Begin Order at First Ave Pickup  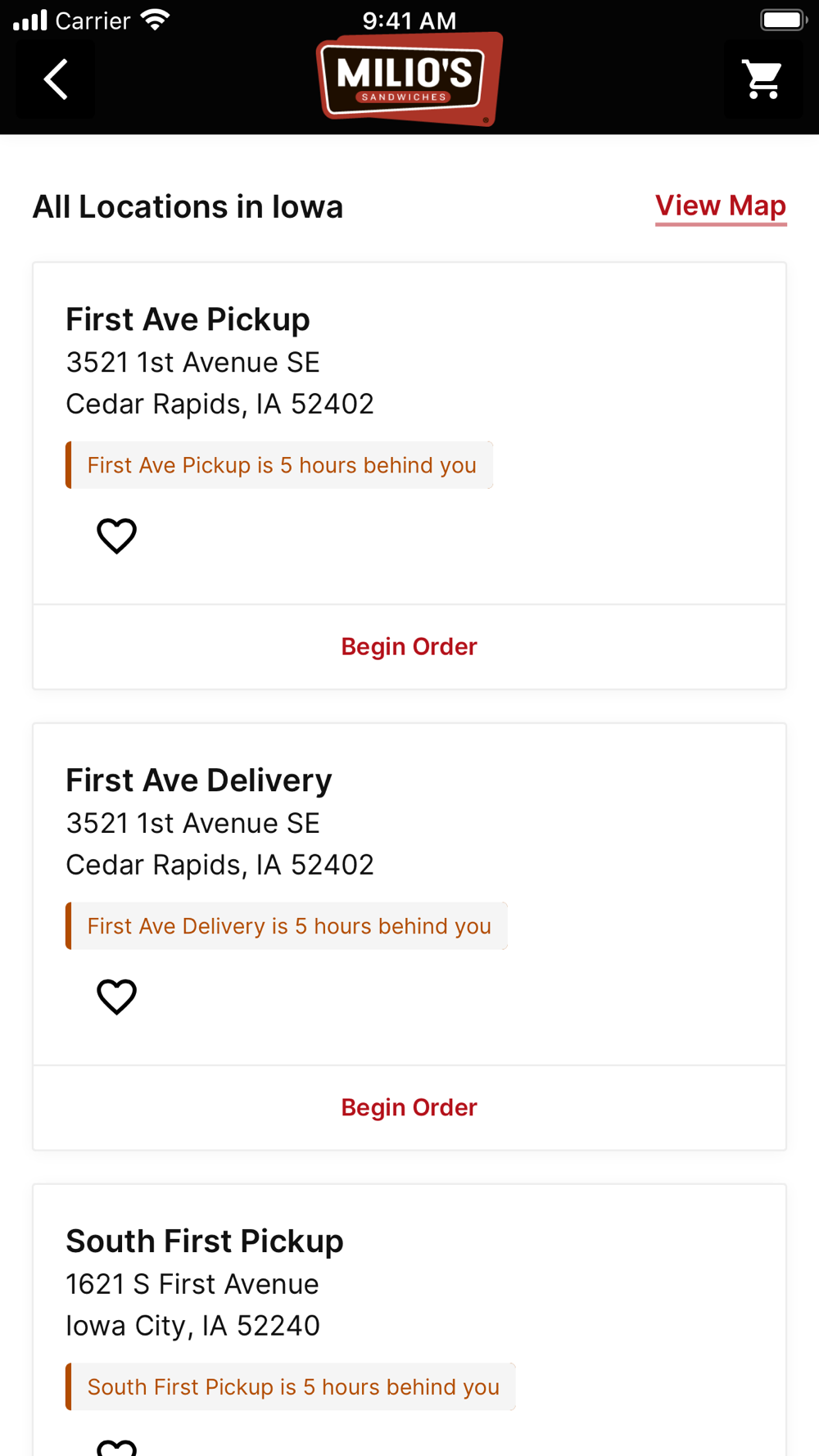pyautogui.click(x=409, y=646)
